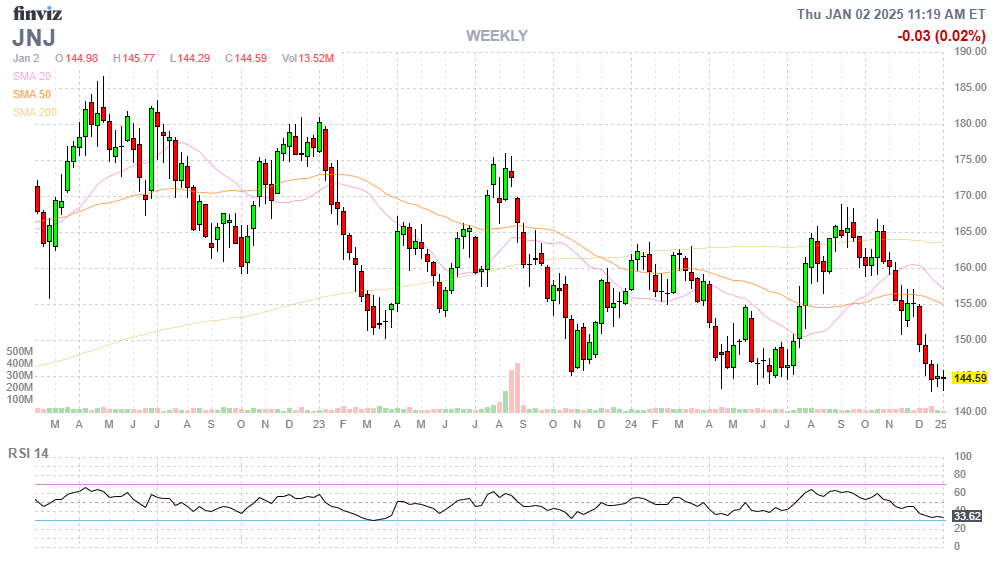Click the open value 144.98

pyautogui.click(x=82, y=59)
